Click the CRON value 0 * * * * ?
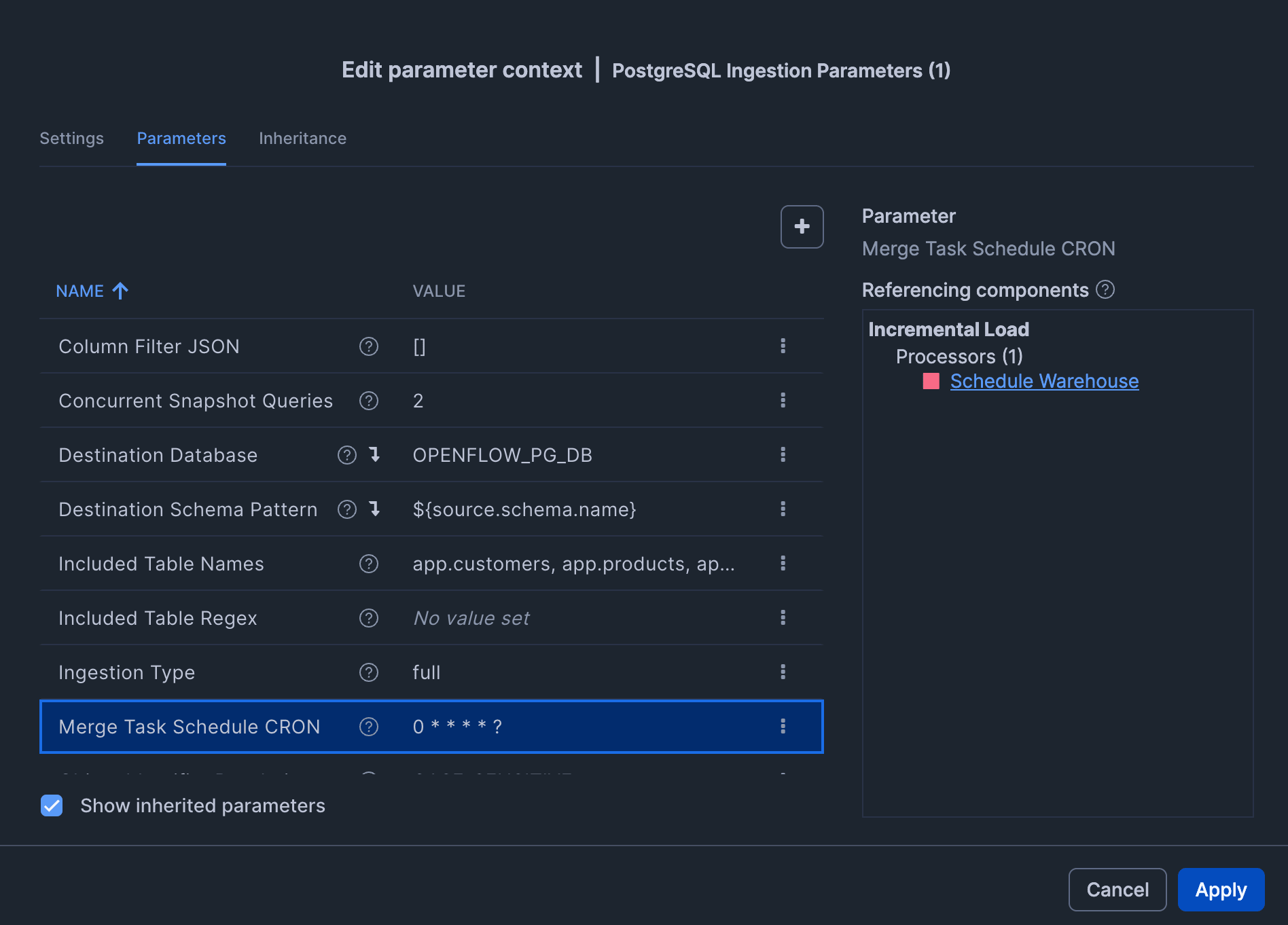The width and height of the screenshot is (1288, 925). coord(457,727)
